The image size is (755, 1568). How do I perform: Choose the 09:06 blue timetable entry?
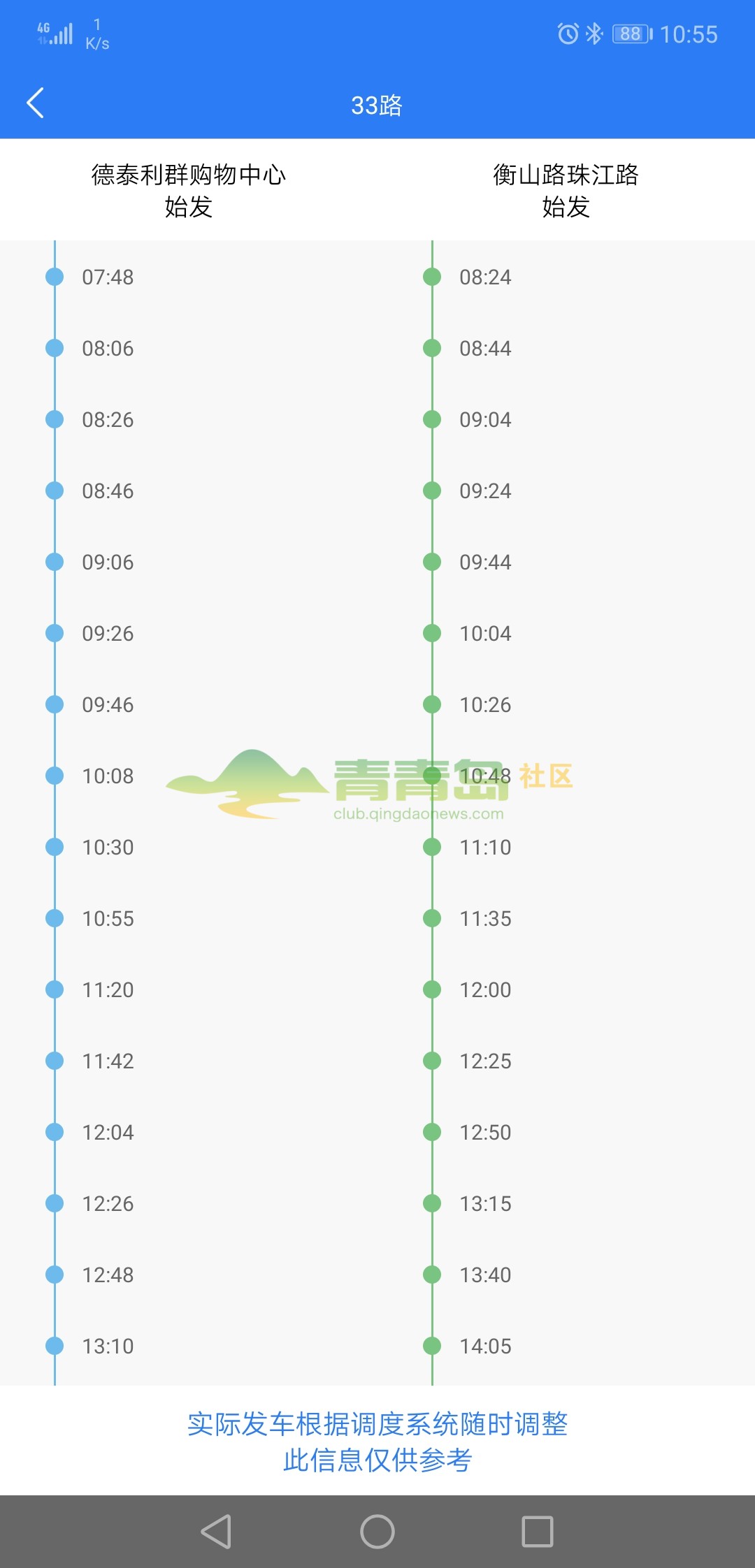tap(108, 562)
